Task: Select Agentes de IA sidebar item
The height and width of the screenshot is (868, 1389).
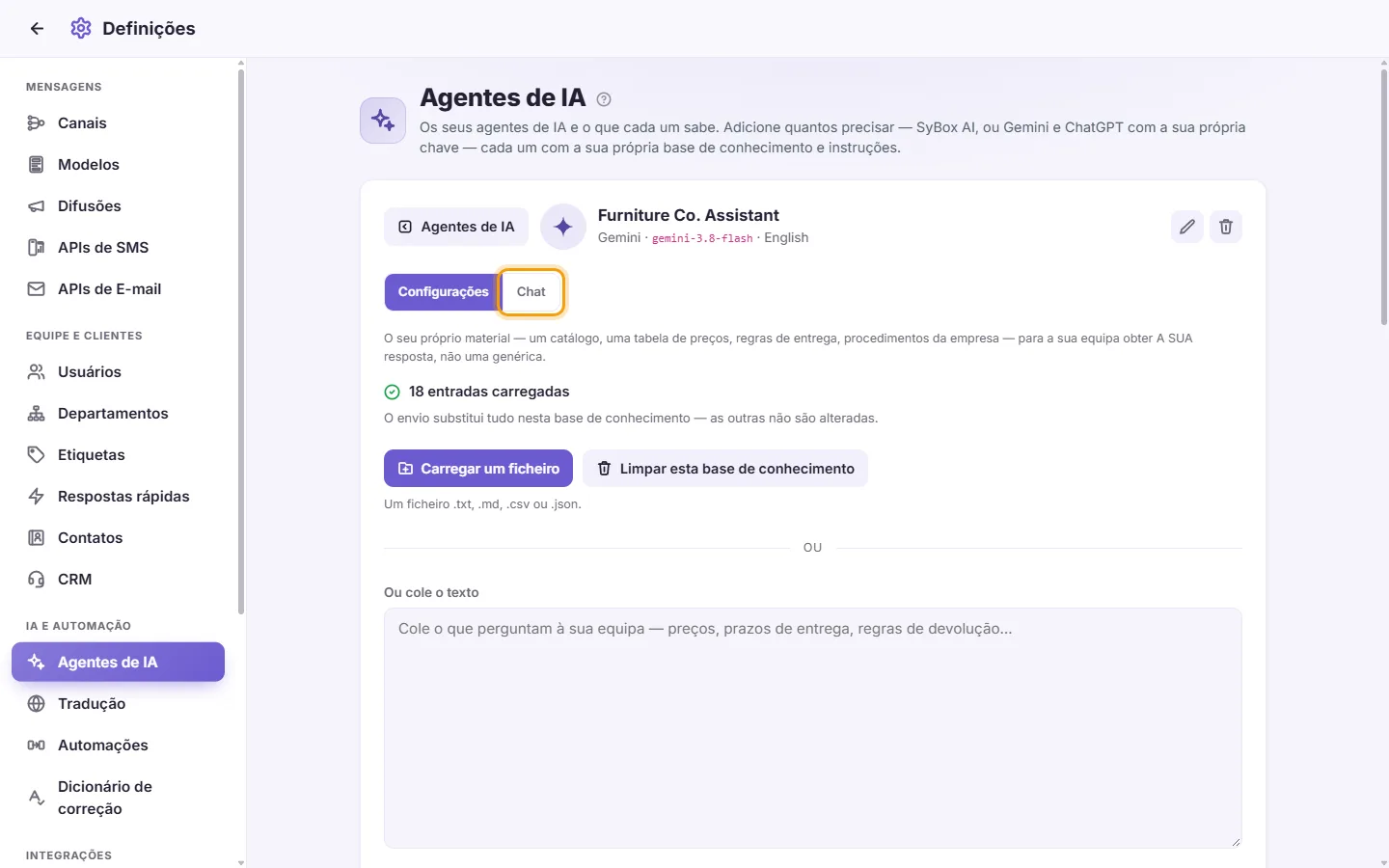Action: pos(118,663)
